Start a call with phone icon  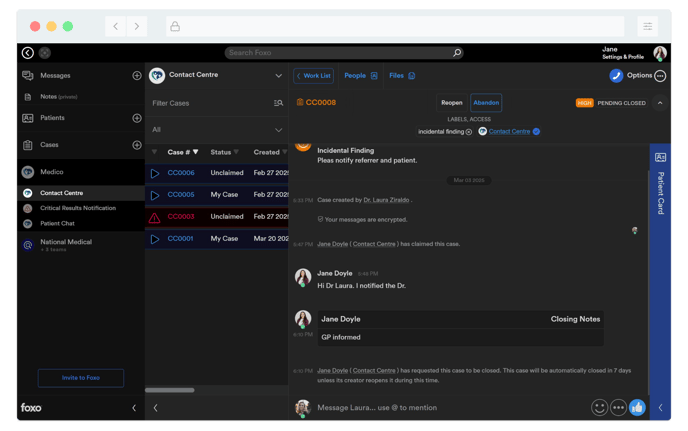pyautogui.click(x=616, y=76)
